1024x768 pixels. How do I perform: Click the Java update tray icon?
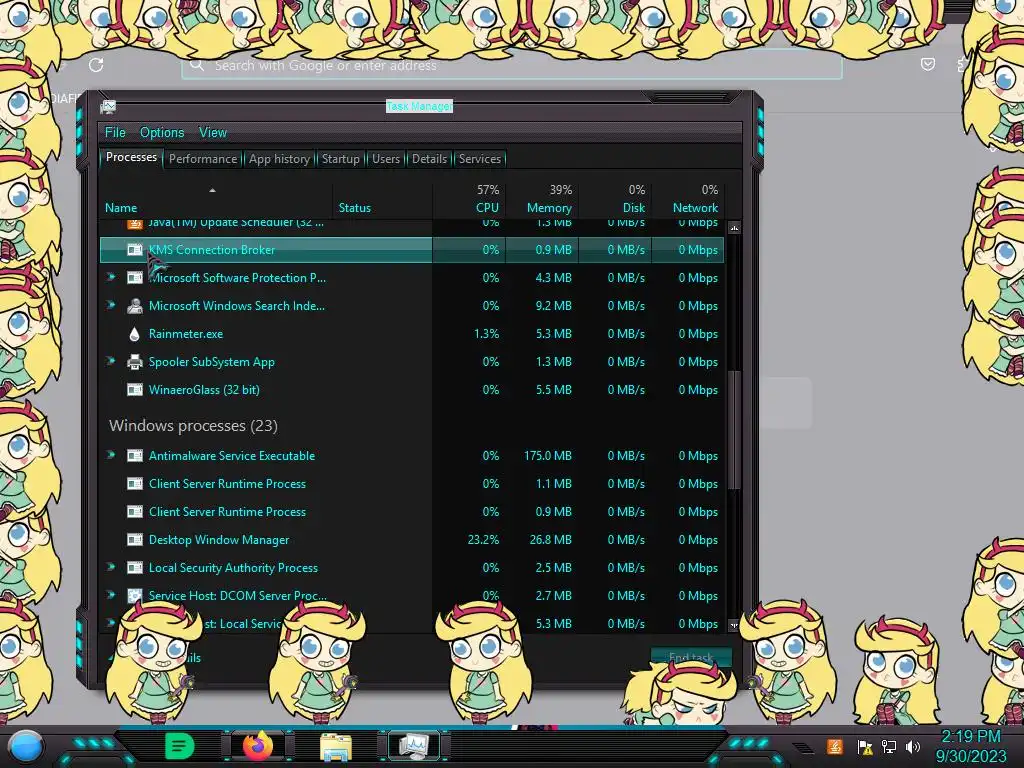pyautogui.click(x=835, y=746)
